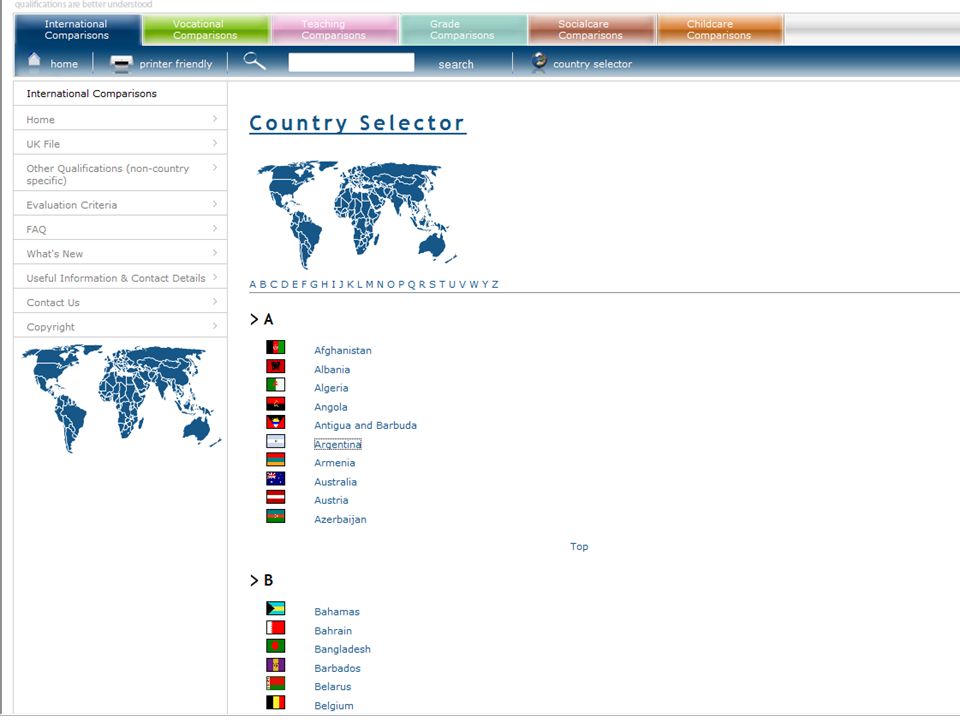This screenshot has width=960, height=720.
Task: Open the Vocational Comparisons tab
Action: [206, 29]
